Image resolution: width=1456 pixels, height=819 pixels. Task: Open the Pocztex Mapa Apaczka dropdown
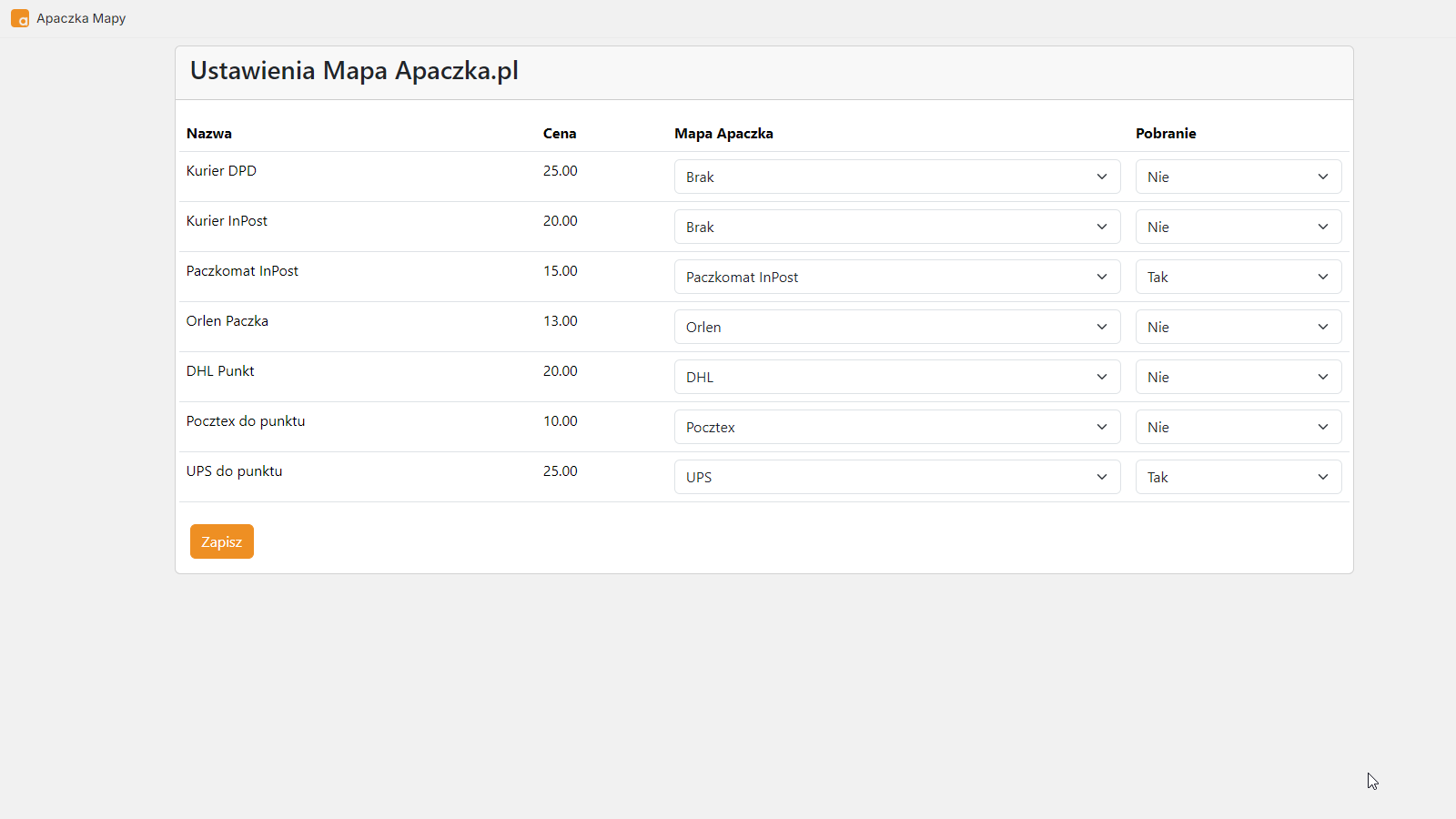pyautogui.click(x=897, y=427)
